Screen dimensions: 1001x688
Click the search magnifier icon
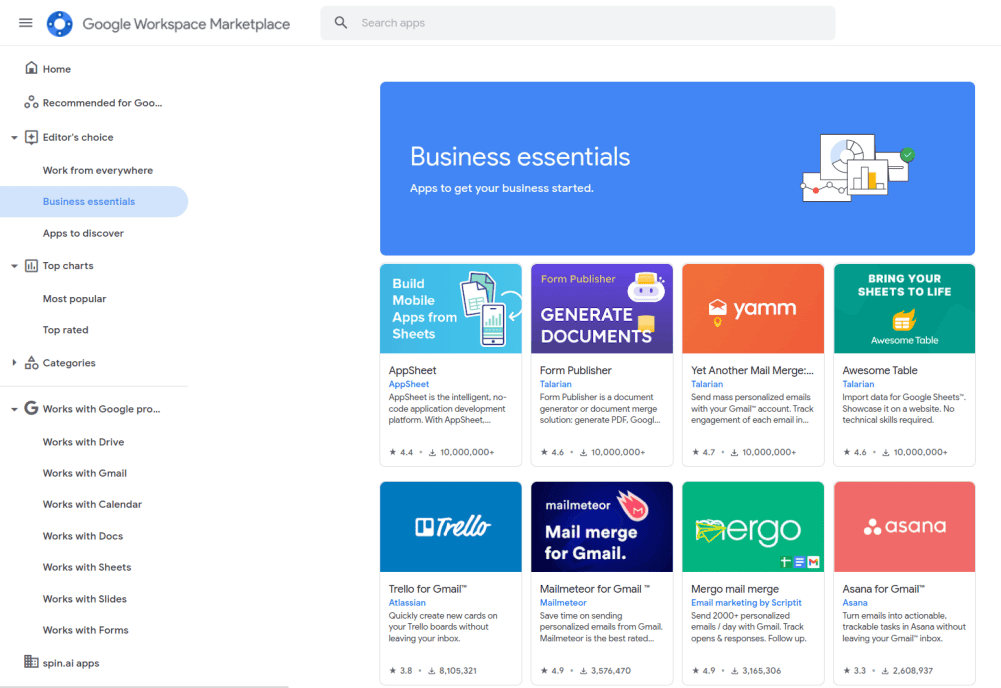pos(341,23)
